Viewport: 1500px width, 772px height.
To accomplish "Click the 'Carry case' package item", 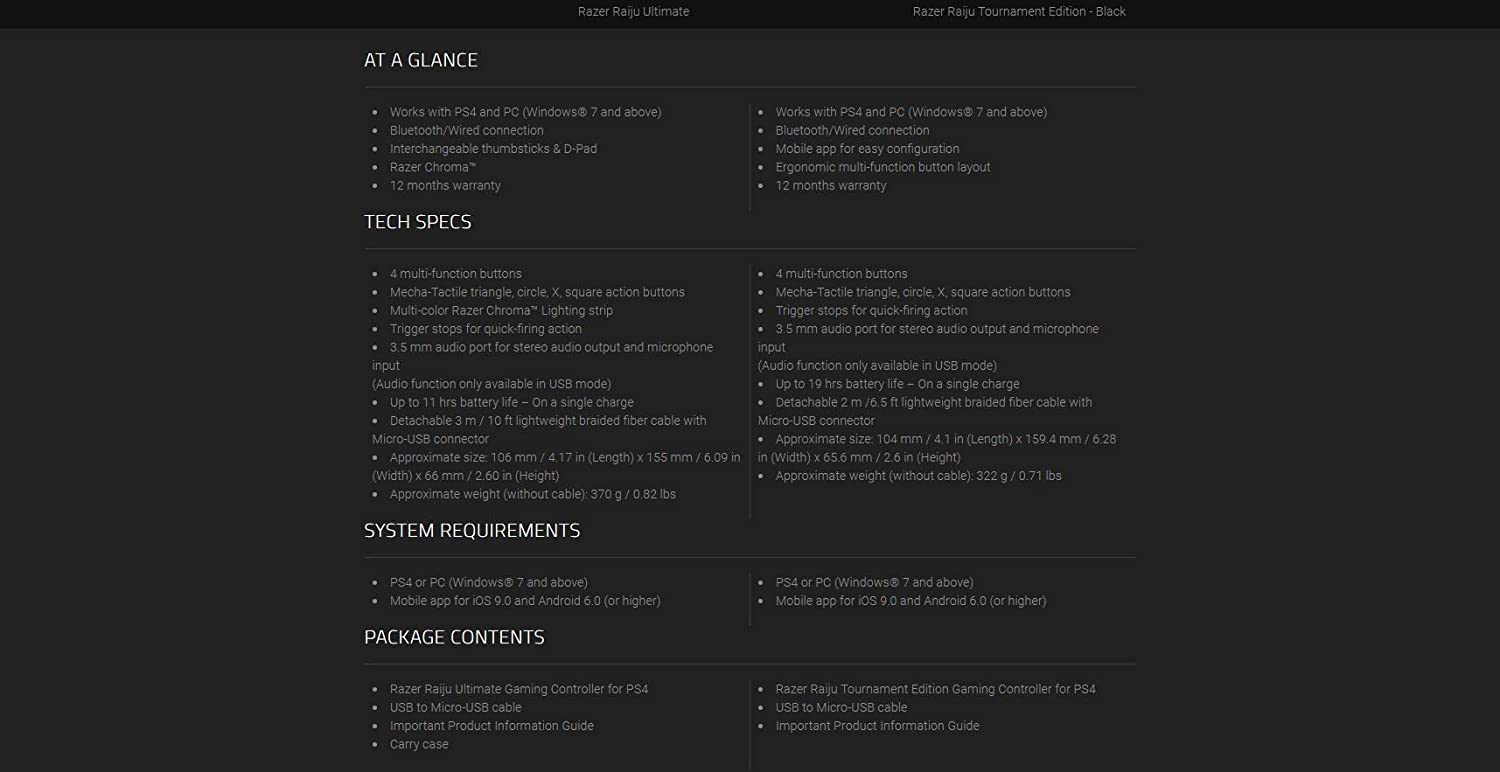I will click(x=419, y=745).
